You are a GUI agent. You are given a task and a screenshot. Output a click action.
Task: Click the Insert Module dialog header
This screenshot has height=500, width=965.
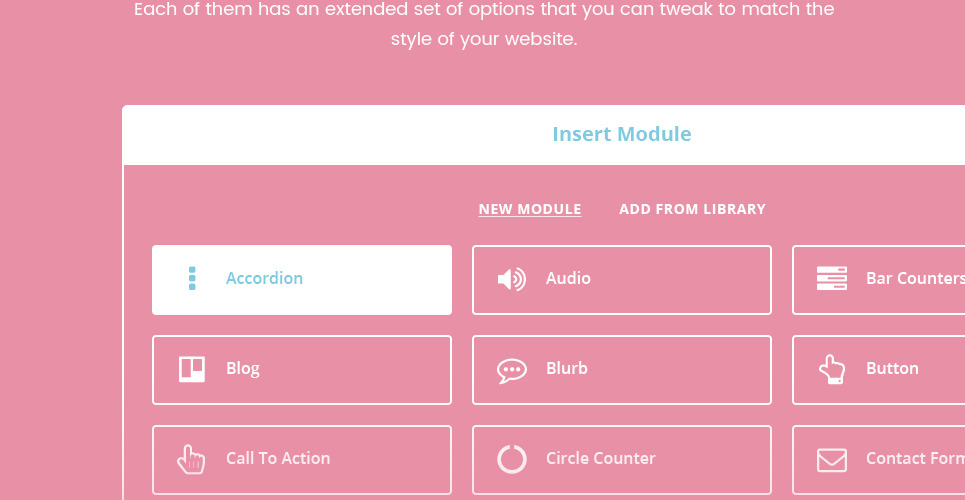point(621,134)
